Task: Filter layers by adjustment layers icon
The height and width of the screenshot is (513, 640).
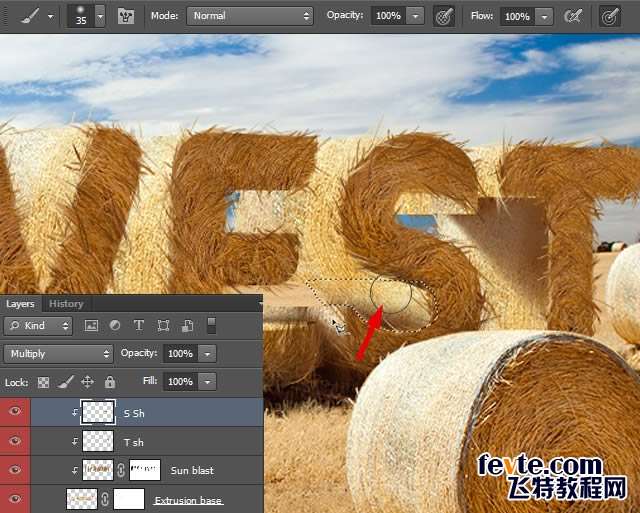Action: [115, 325]
